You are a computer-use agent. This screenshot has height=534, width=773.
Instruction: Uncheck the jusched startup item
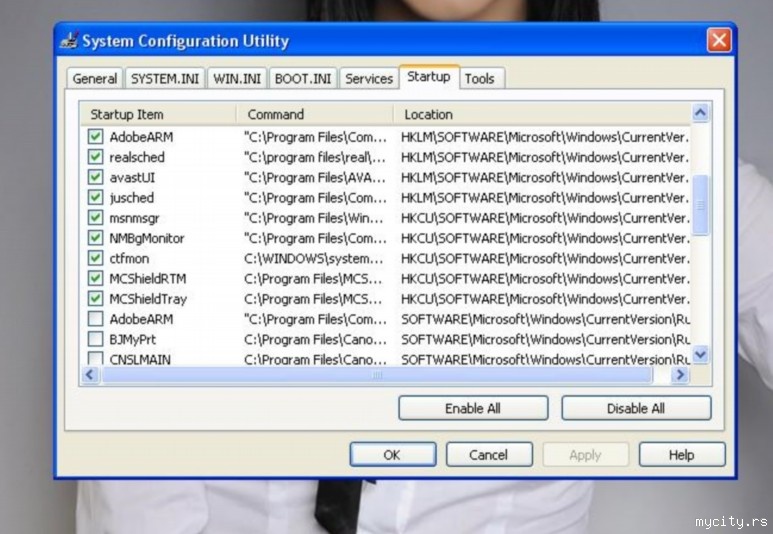[x=95, y=197]
